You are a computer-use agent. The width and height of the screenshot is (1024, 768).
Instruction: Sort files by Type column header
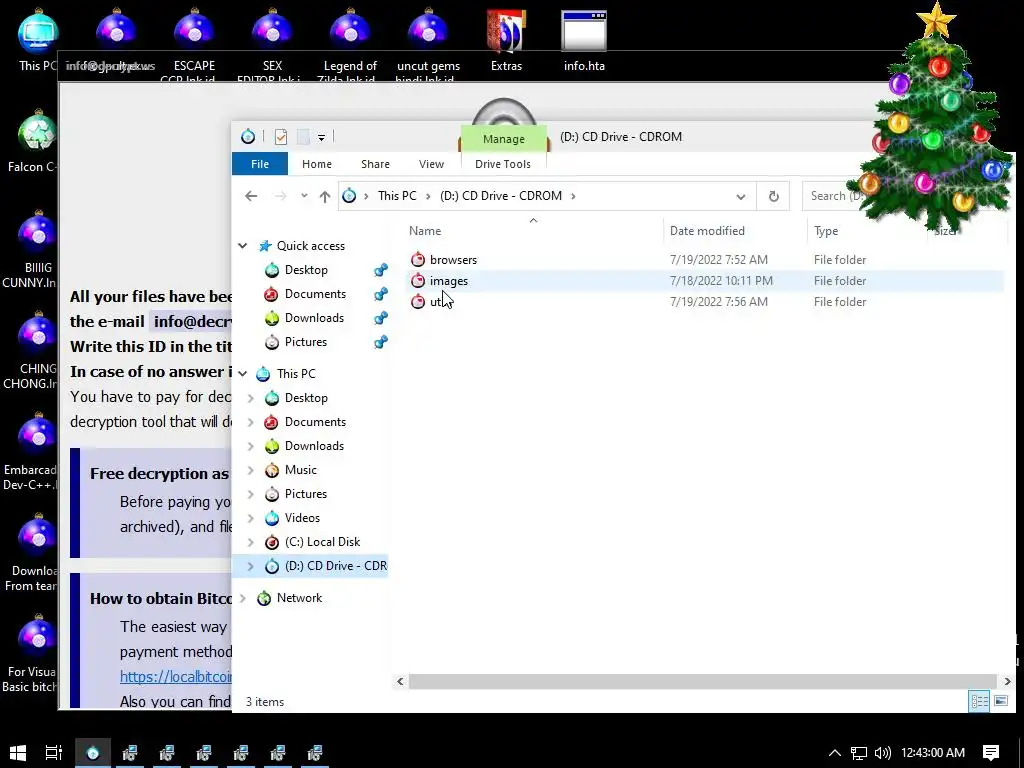tap(826, 231)
